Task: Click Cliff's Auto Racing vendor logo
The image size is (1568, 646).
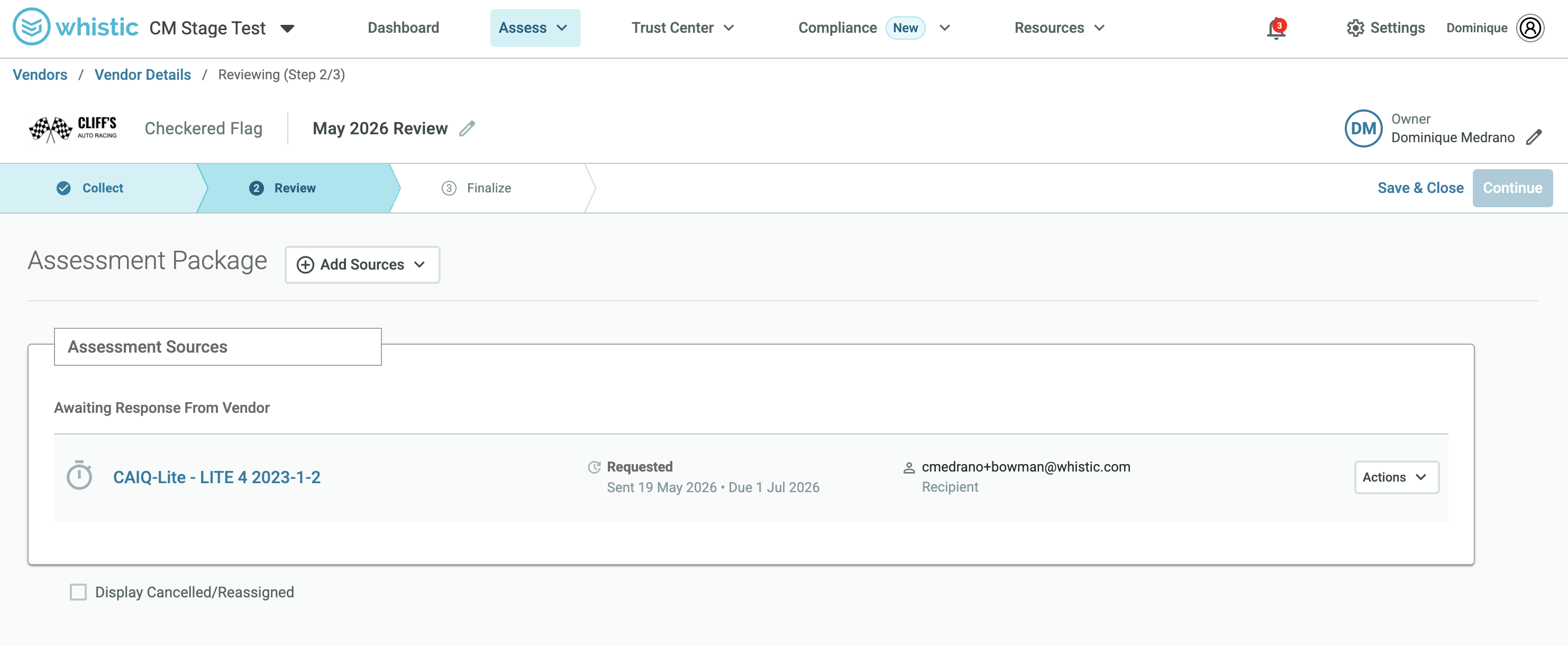Action: 73,128
